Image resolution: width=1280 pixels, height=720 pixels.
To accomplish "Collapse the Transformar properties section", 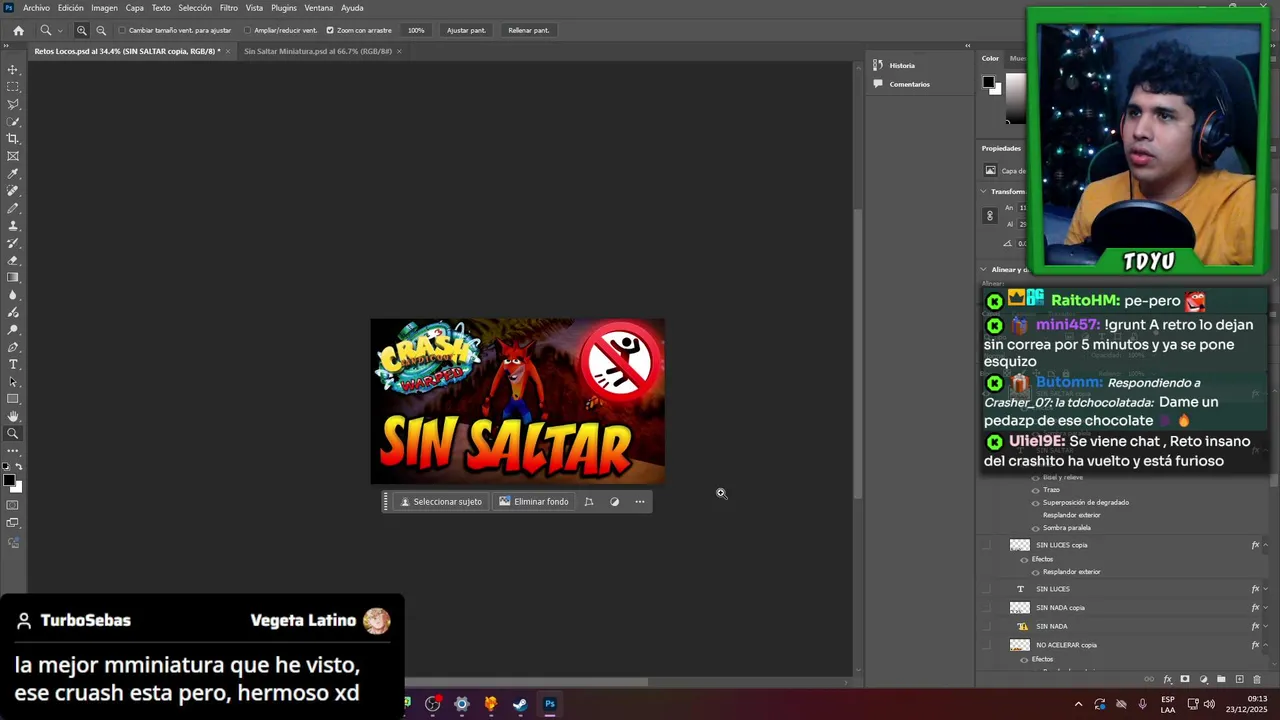I will tap(983, 191).
